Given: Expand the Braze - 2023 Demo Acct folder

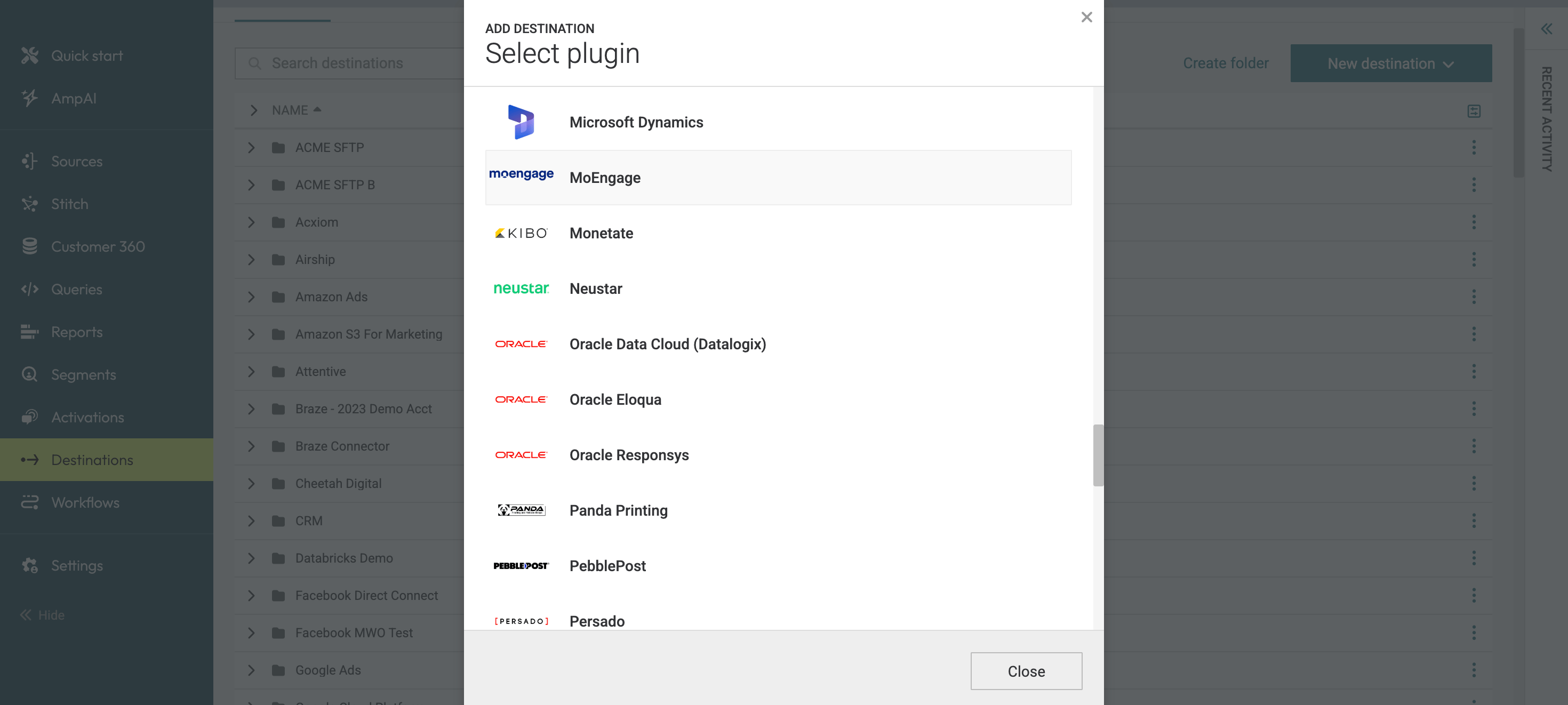Looking at the screenshot, I should [251, 409].
